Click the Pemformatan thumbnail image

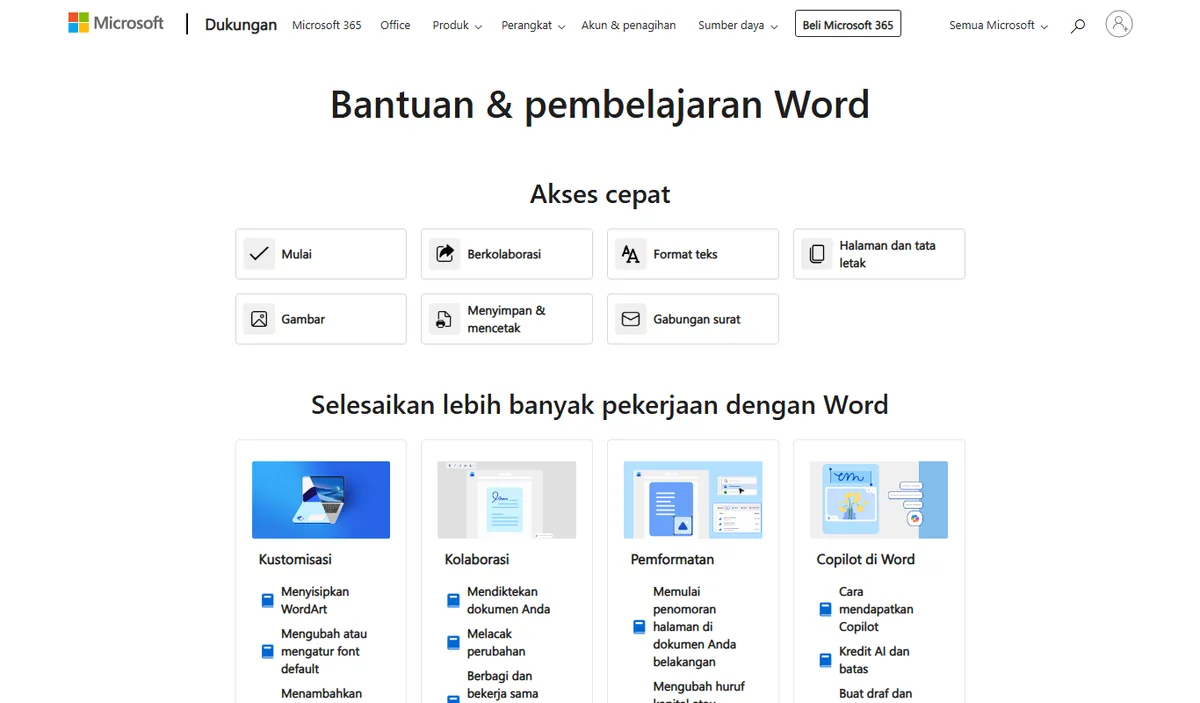(x=693, y=500)
